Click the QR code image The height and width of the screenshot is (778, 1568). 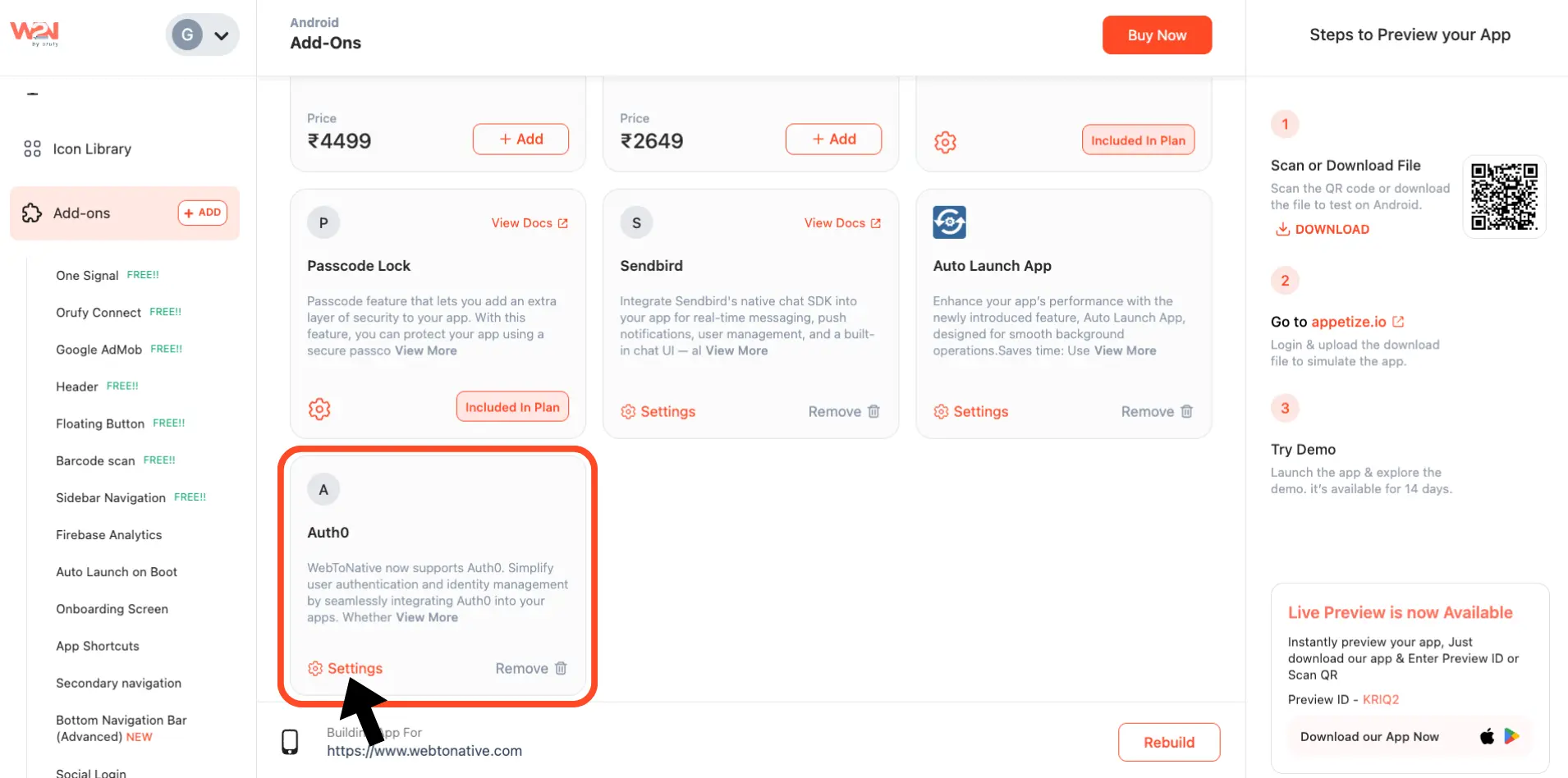pos(1504,197)
